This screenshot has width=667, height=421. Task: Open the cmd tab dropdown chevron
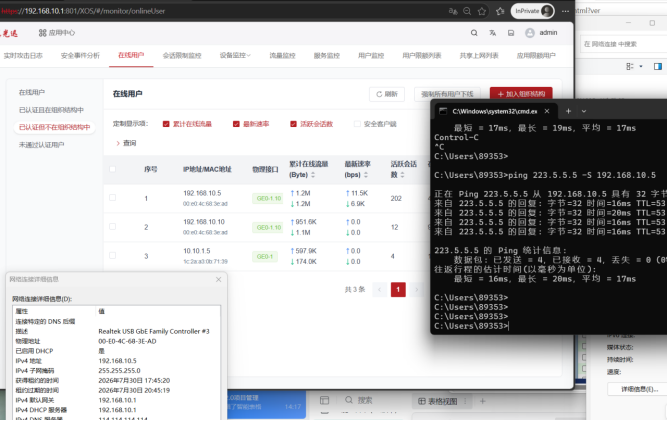584,111
